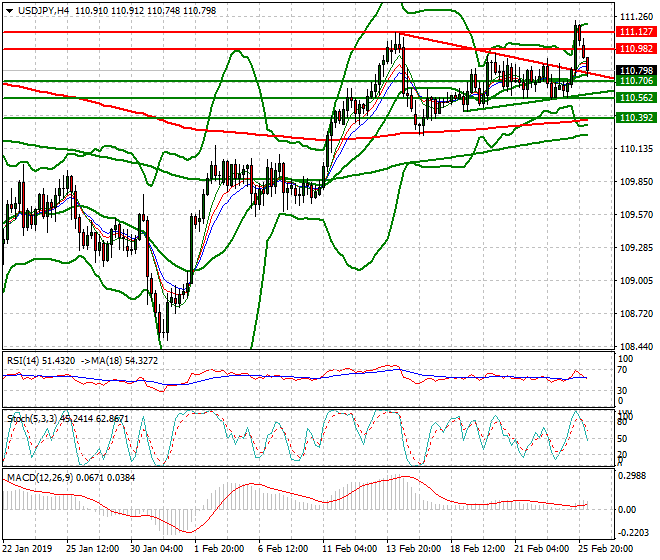660x560 pixels.
Task: Select the green 110.392 support level label
Action: (x=636, y=117)
